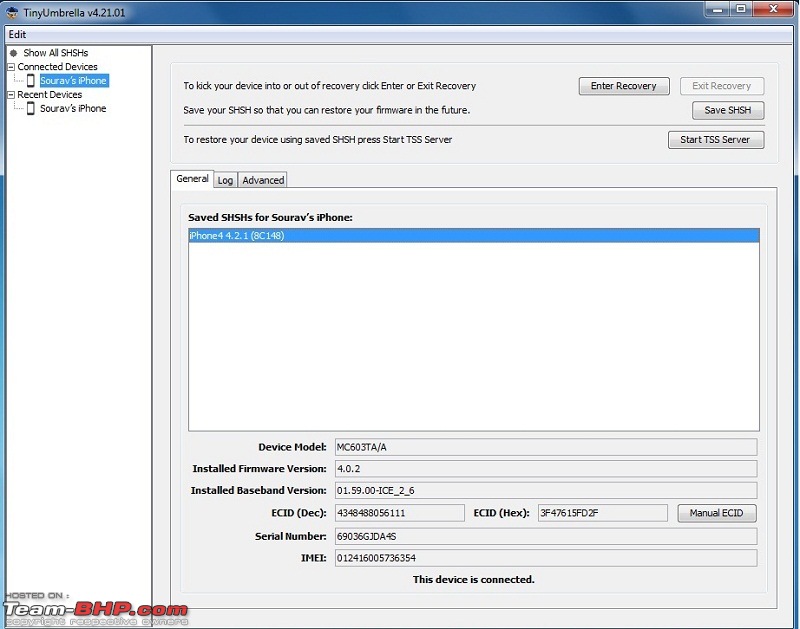Select the Connected Devices tree label
800x629 pixels.
[58, 67]
